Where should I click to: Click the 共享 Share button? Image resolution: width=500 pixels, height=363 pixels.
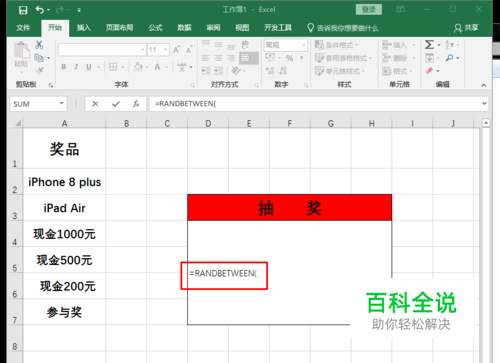click(x=466, y=28)
